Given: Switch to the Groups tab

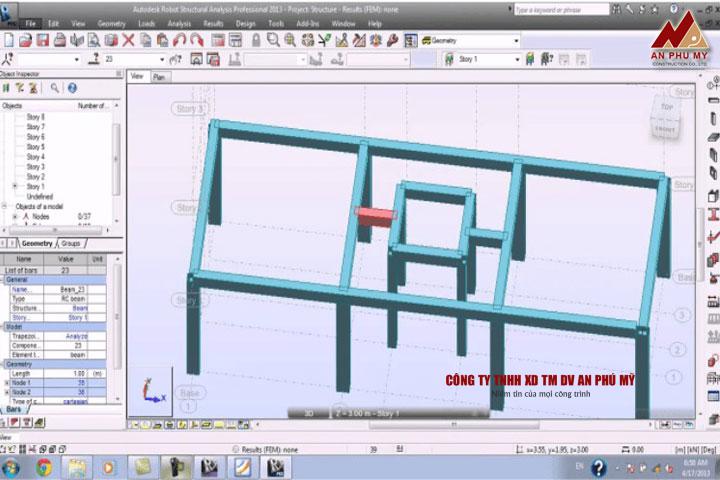Looking at the screenshot, I should click(71, 243).
